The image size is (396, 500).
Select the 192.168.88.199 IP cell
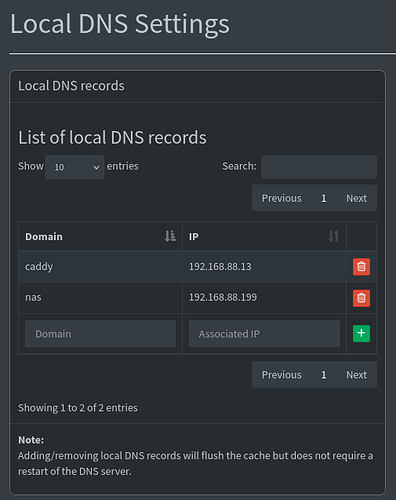pyautogui.click(x=264, y=298)
